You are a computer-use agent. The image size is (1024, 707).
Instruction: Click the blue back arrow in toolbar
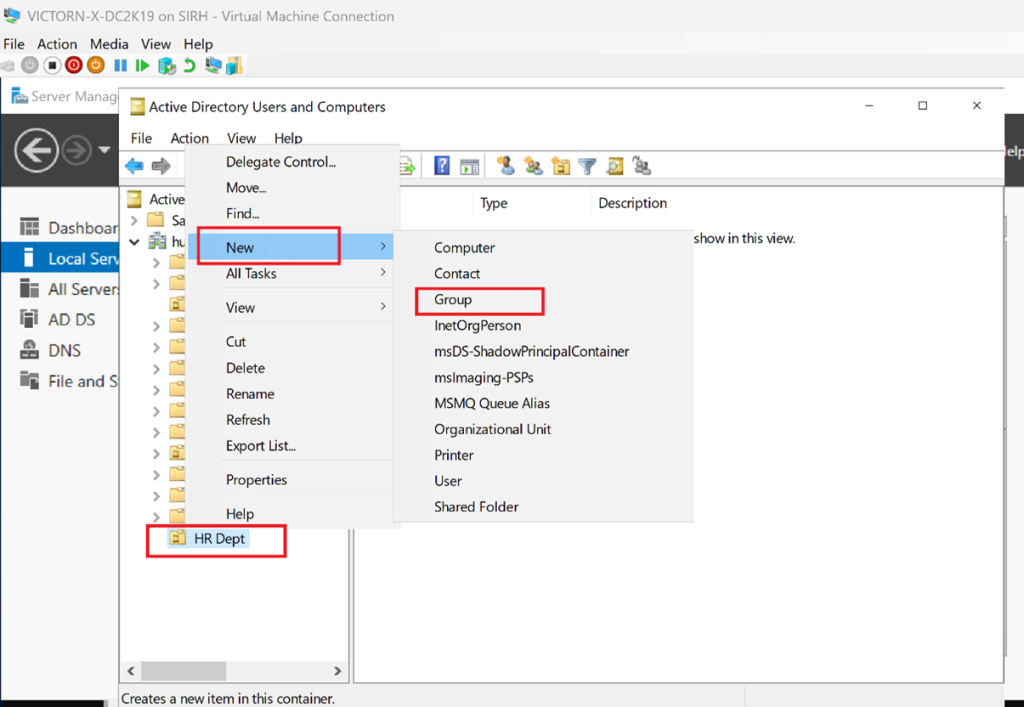tap(134, 166)
